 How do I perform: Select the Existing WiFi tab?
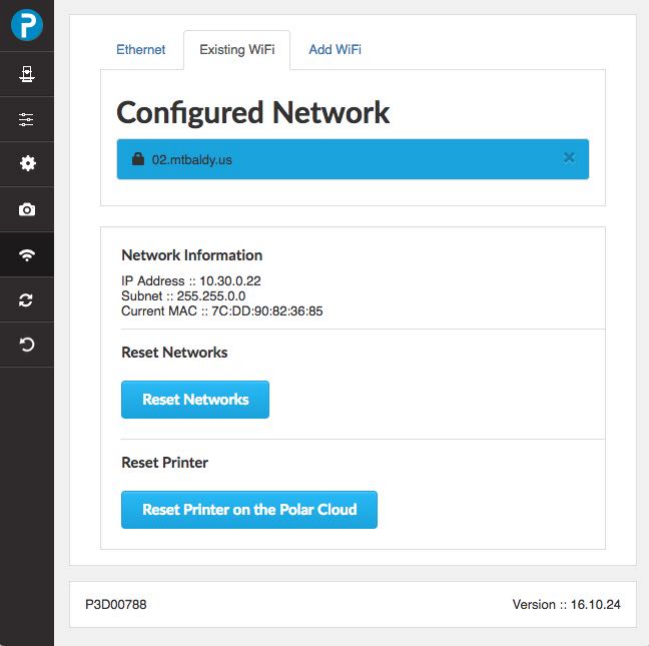pos(237,50)
